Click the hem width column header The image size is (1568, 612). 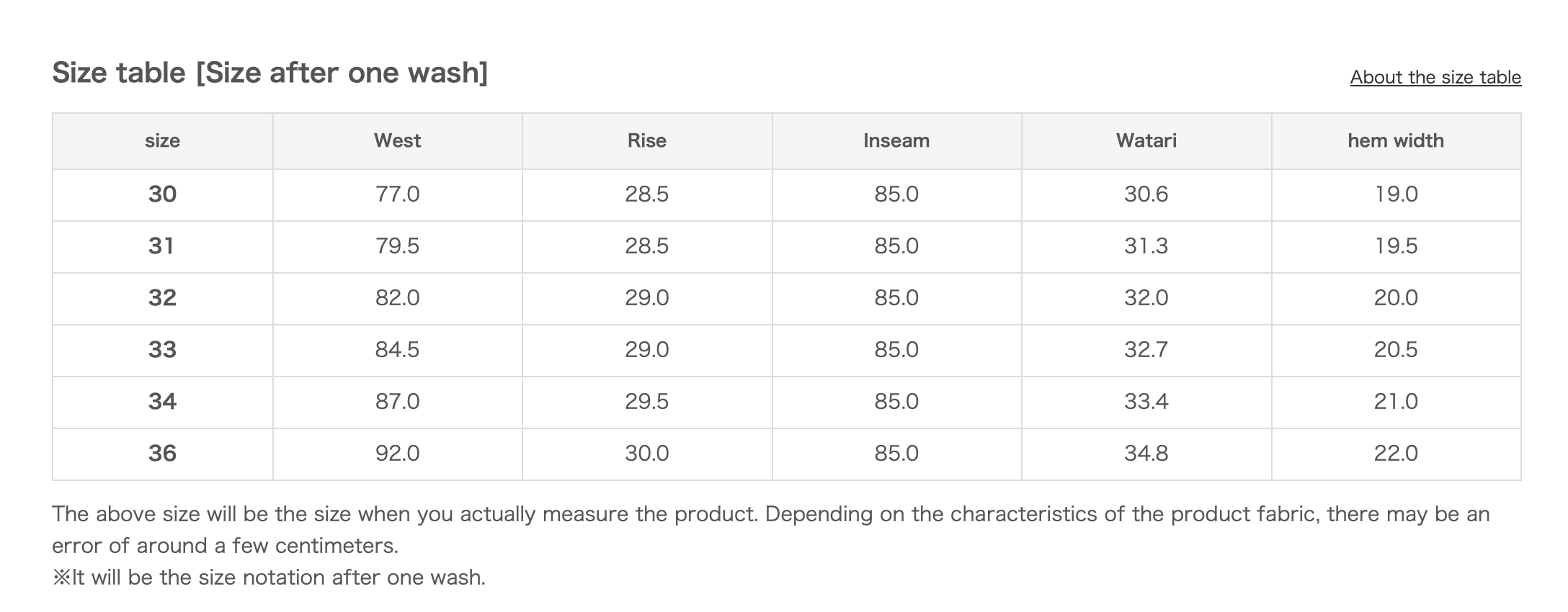click(x=1395, y=140)
